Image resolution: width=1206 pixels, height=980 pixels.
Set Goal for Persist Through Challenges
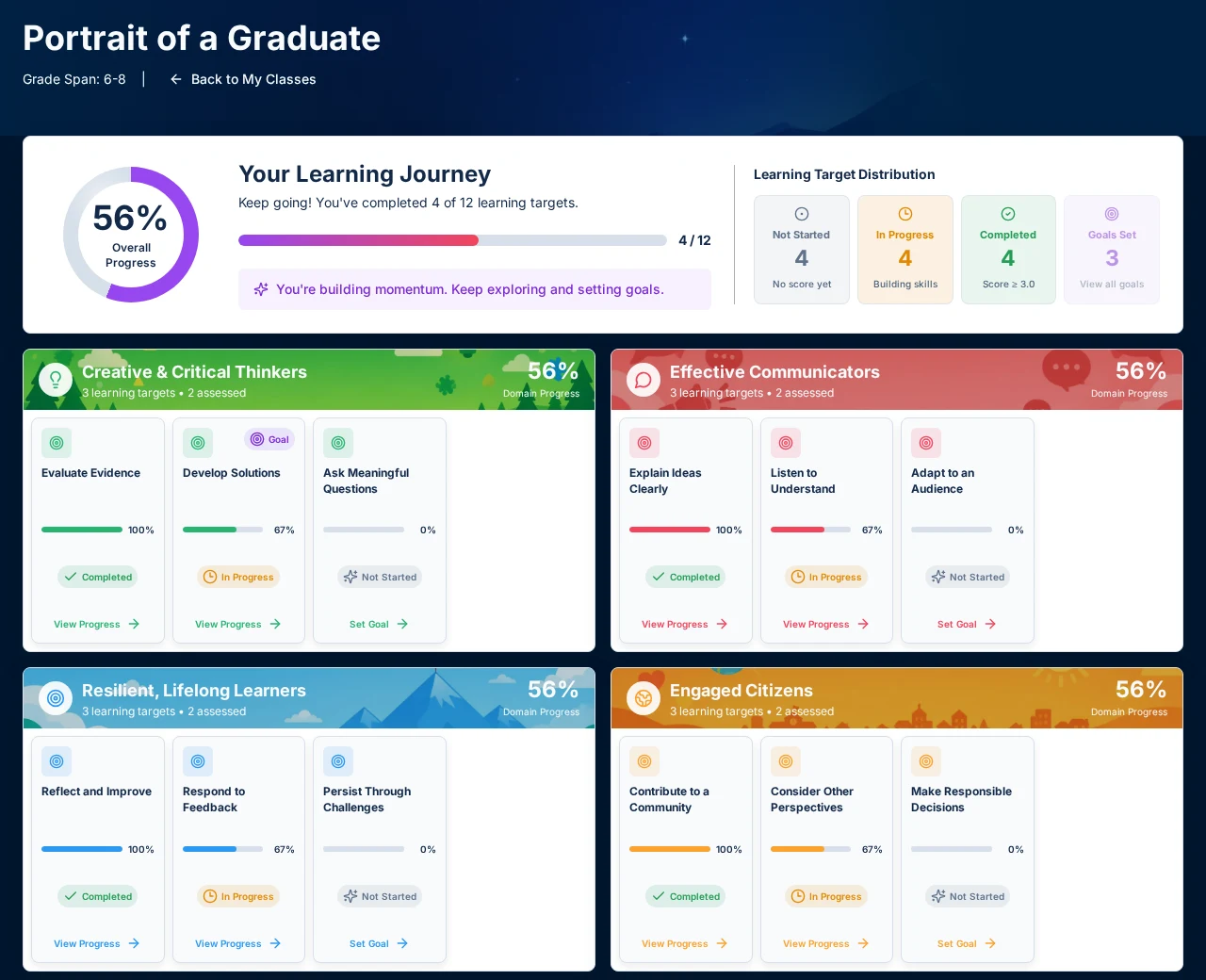coord(379,943)
